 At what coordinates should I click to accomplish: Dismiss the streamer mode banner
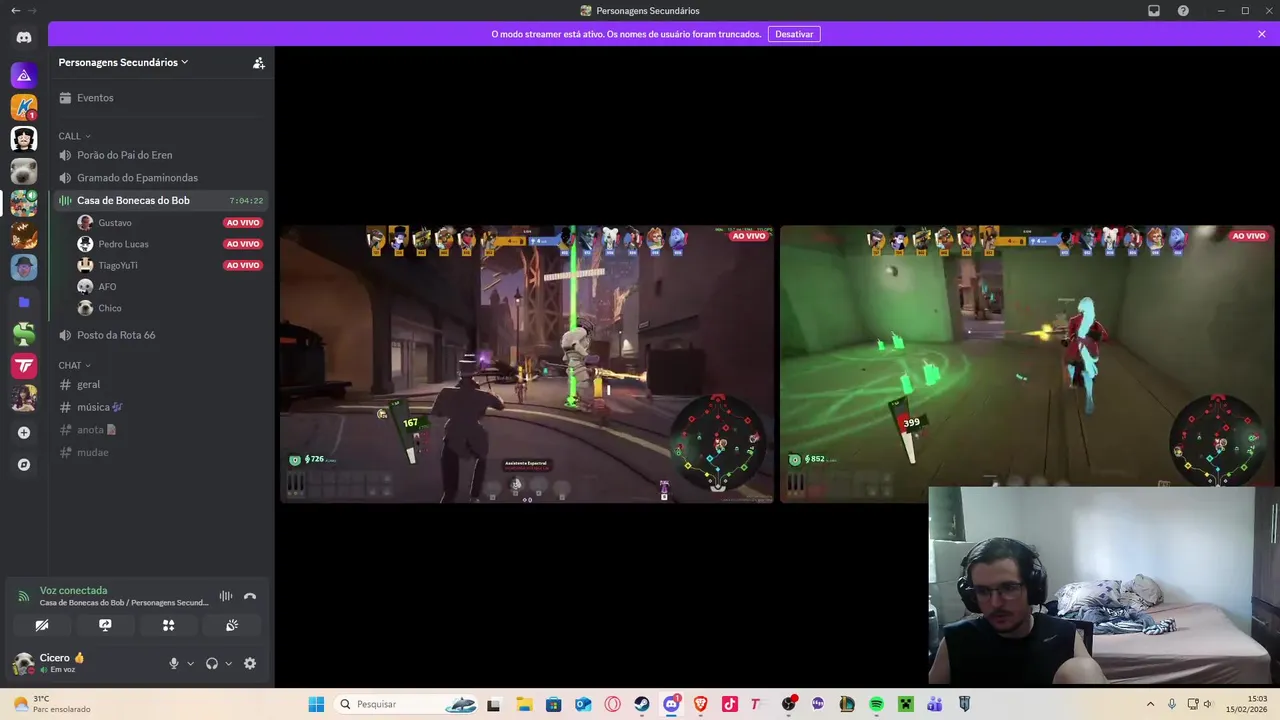point(1262,34)
